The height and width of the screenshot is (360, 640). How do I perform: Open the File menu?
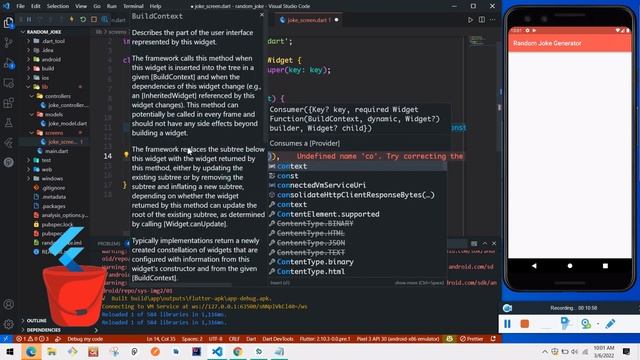click(x=20, y=6)
